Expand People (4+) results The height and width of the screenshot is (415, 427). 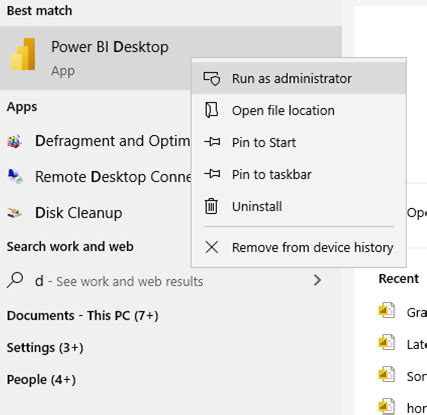41,380
